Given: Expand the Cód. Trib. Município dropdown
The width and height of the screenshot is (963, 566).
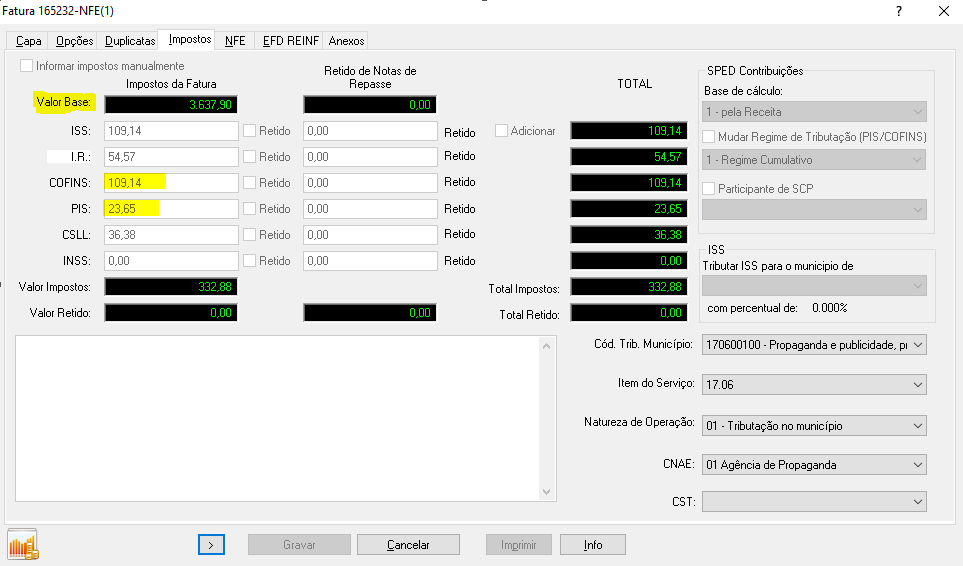Looking at the screenshot, I should tap(814, 345).
